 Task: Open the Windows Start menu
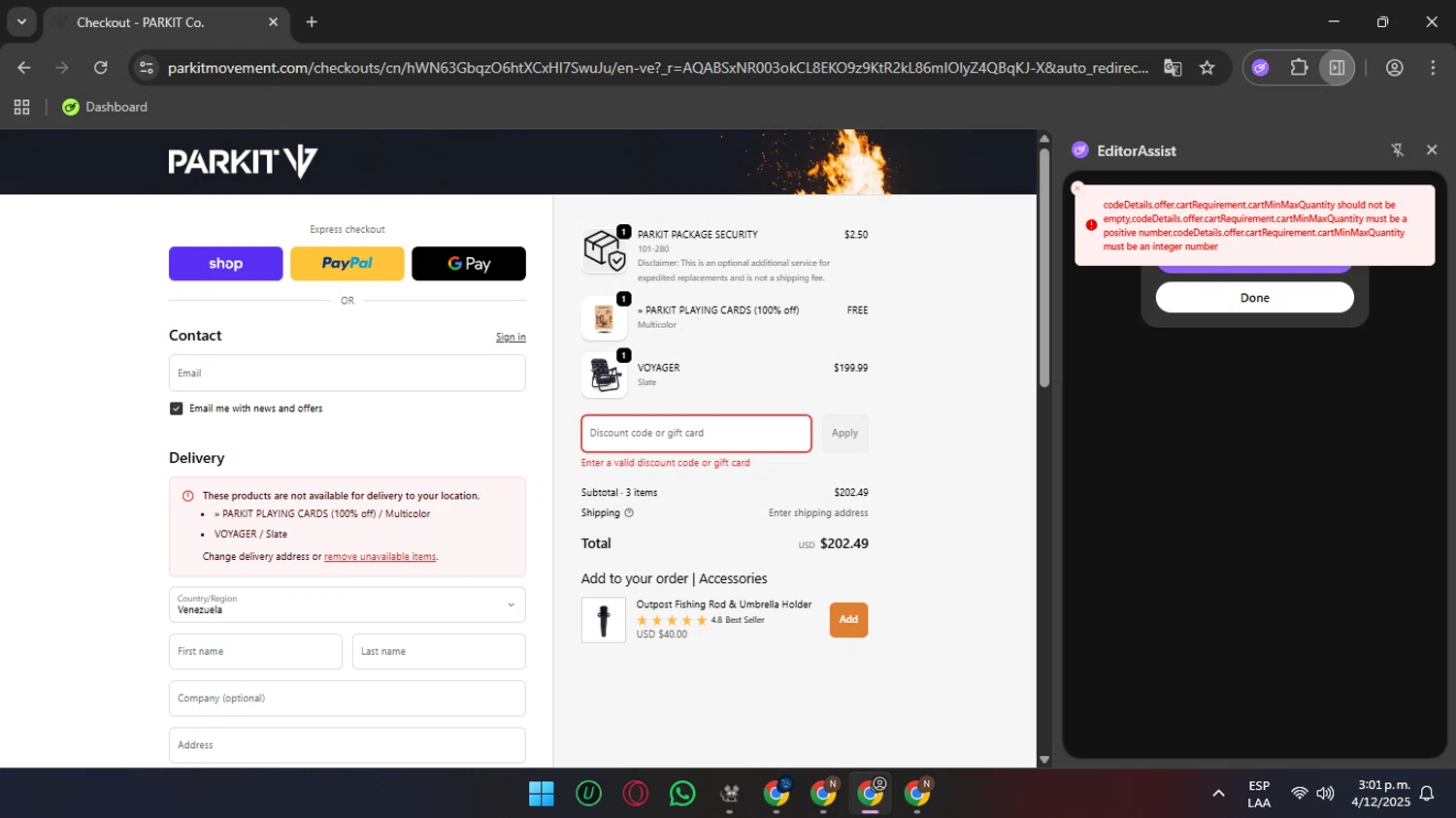[541, 794]
